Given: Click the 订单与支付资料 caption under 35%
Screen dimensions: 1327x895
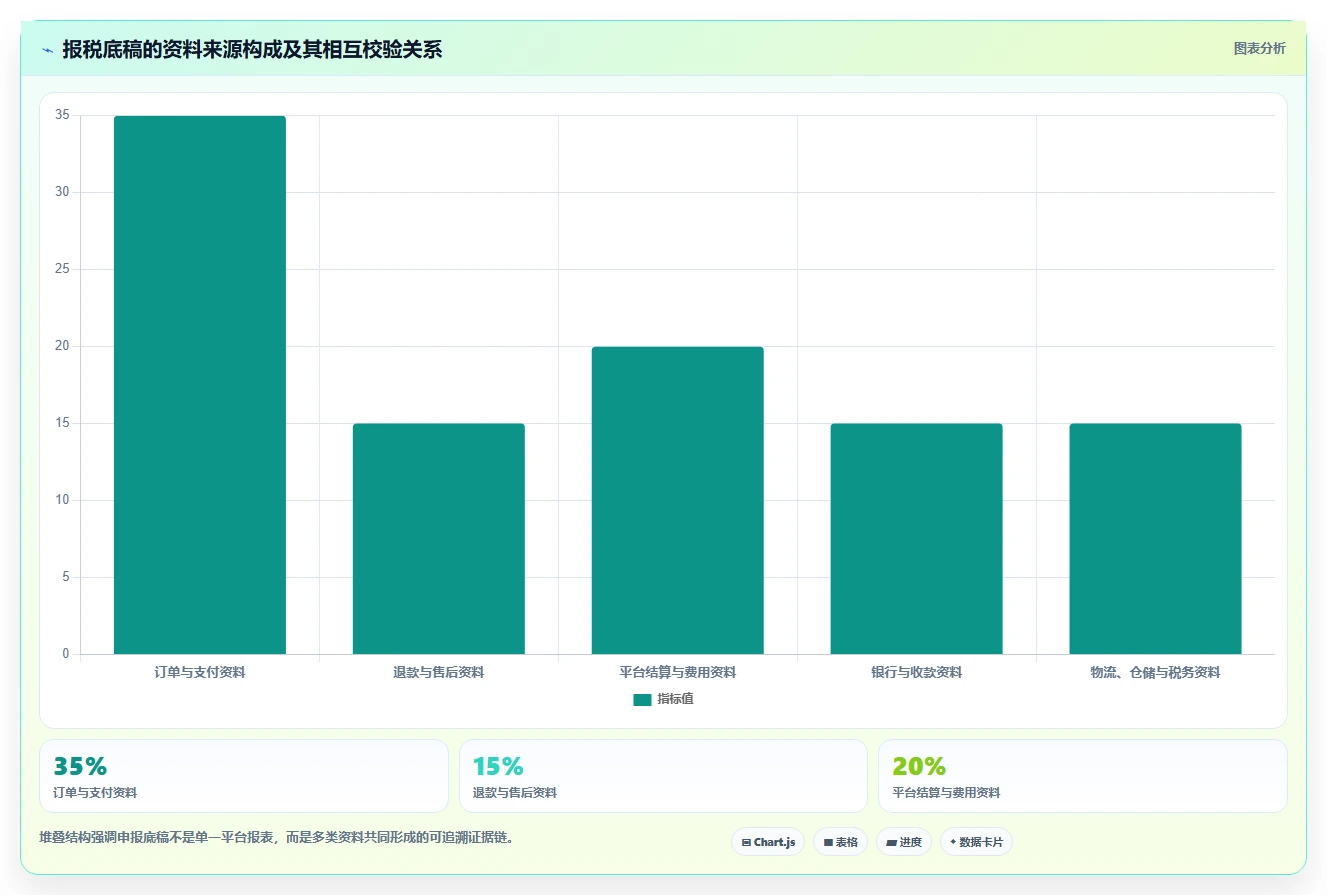Looking at the screenshot, I should pyautogui.click(x=95, y=793).
